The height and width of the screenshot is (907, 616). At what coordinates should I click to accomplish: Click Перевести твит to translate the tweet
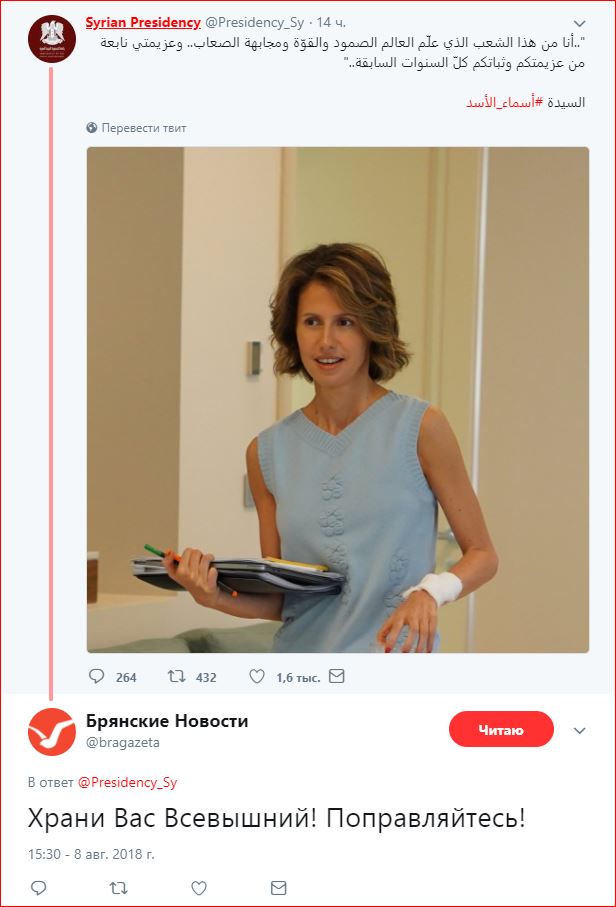[x=137, y=128]
